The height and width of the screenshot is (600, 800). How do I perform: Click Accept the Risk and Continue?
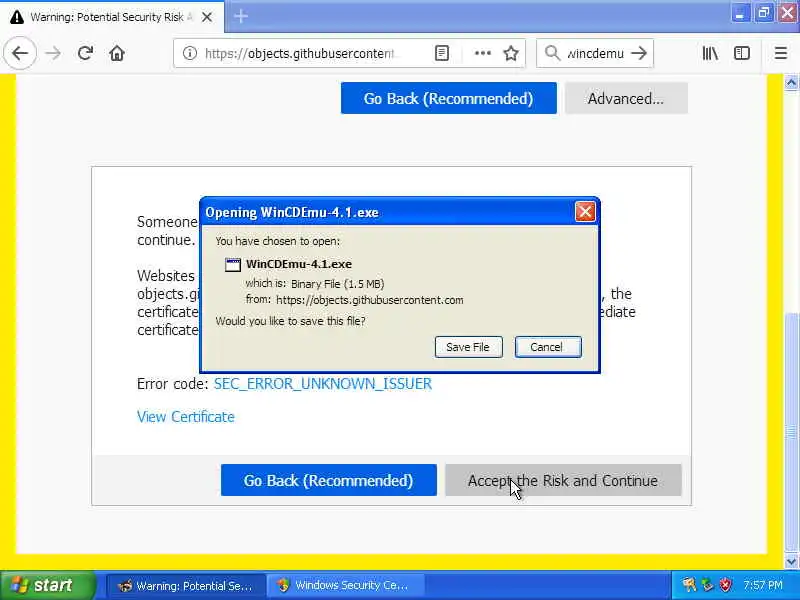pos(563,480)
